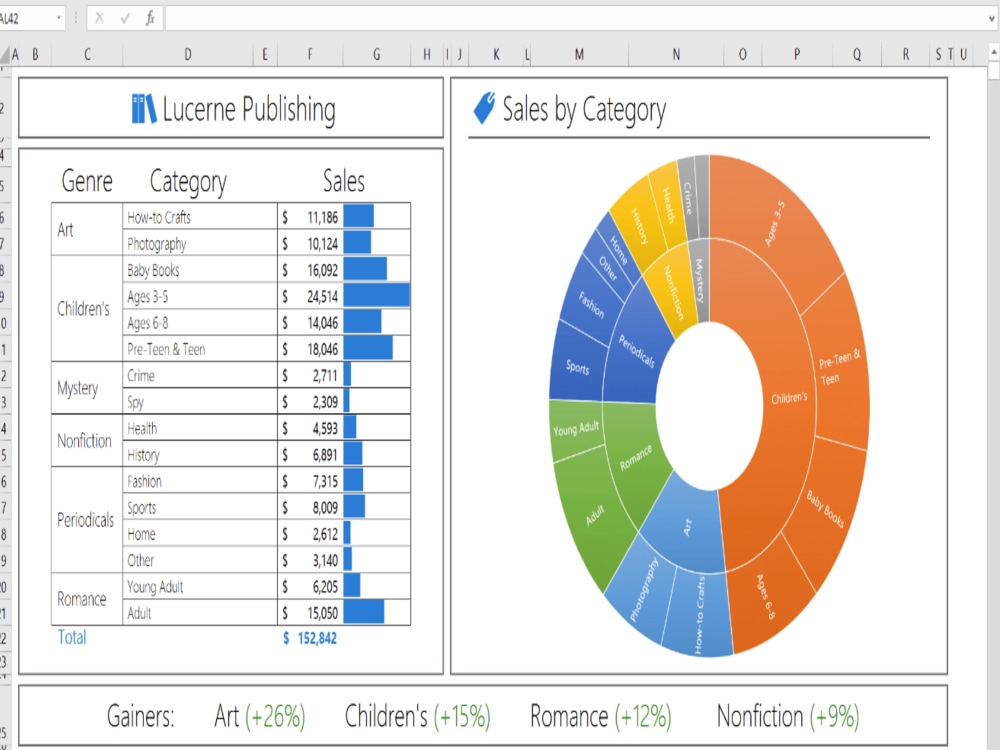Click the 16,092 sales value
This screenshot has width=1000, height=750.
point(322,270)
